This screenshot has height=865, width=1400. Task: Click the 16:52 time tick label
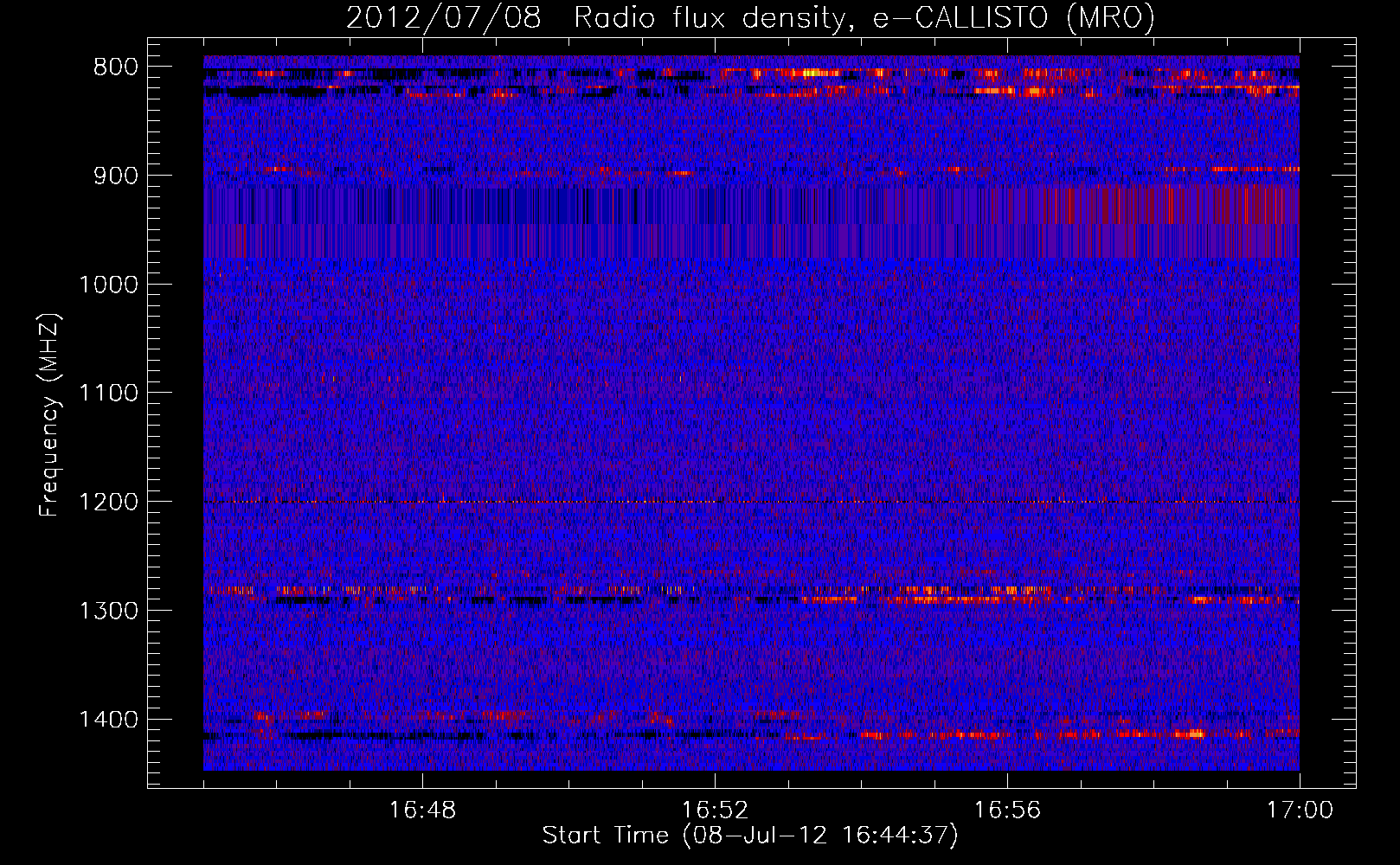tap(715, 811)
